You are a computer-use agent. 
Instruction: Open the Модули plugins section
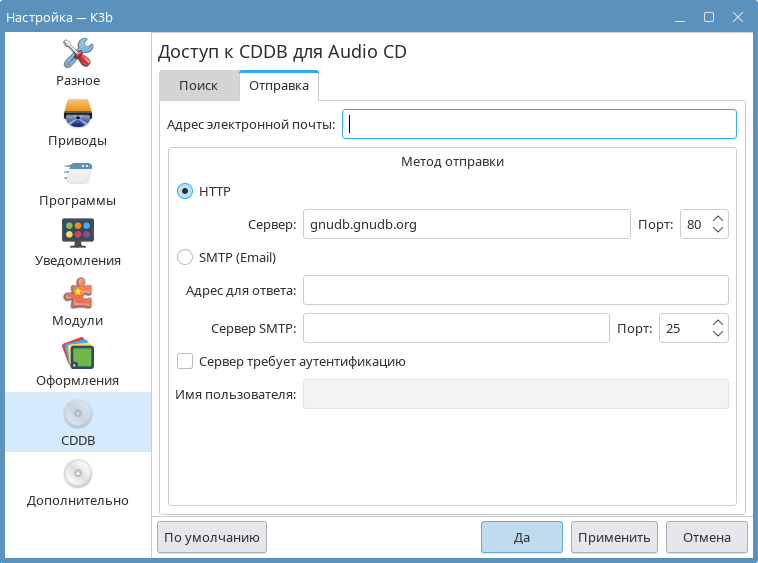click(78, 302)
